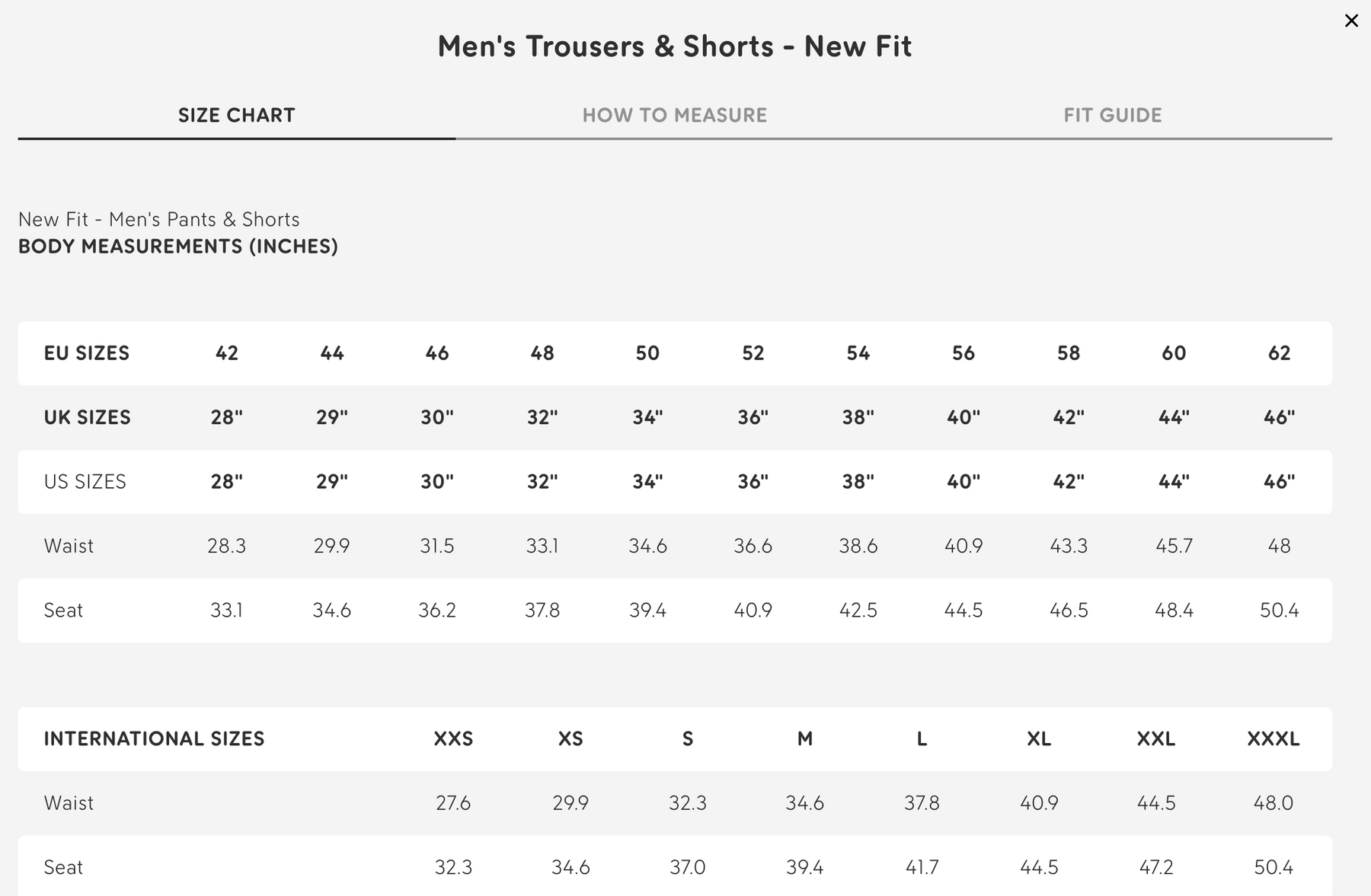Click the Seat value 42.5
The width and height of the screenshot is (1371, 896).
858,611
